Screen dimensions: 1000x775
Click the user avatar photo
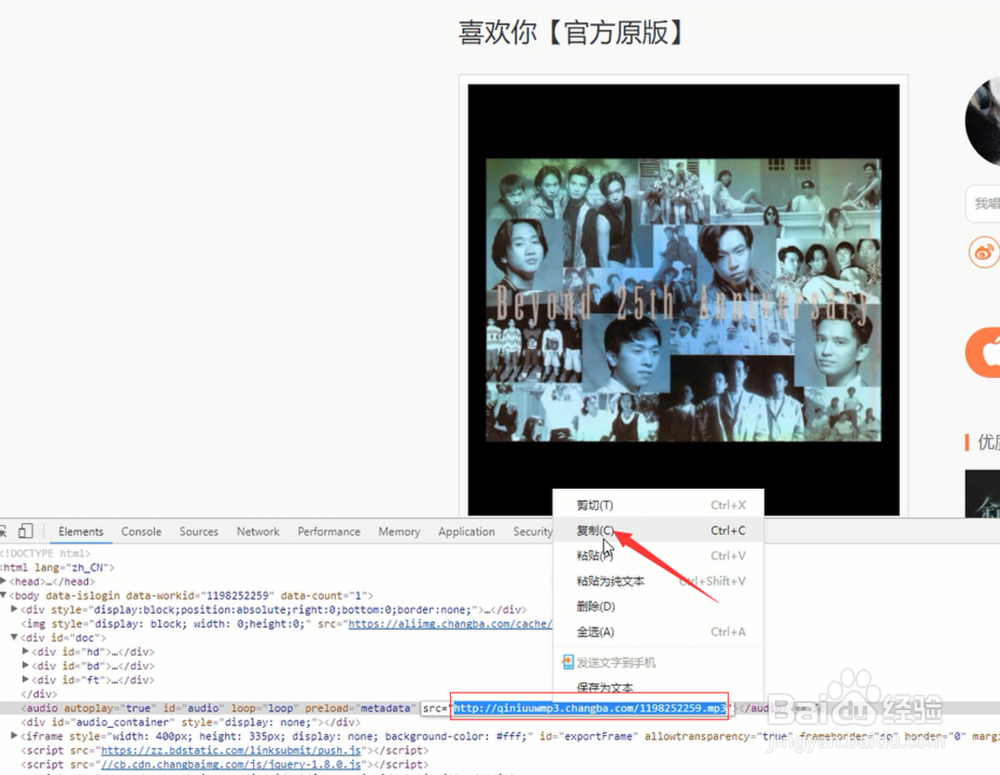[x=983, y=122]
